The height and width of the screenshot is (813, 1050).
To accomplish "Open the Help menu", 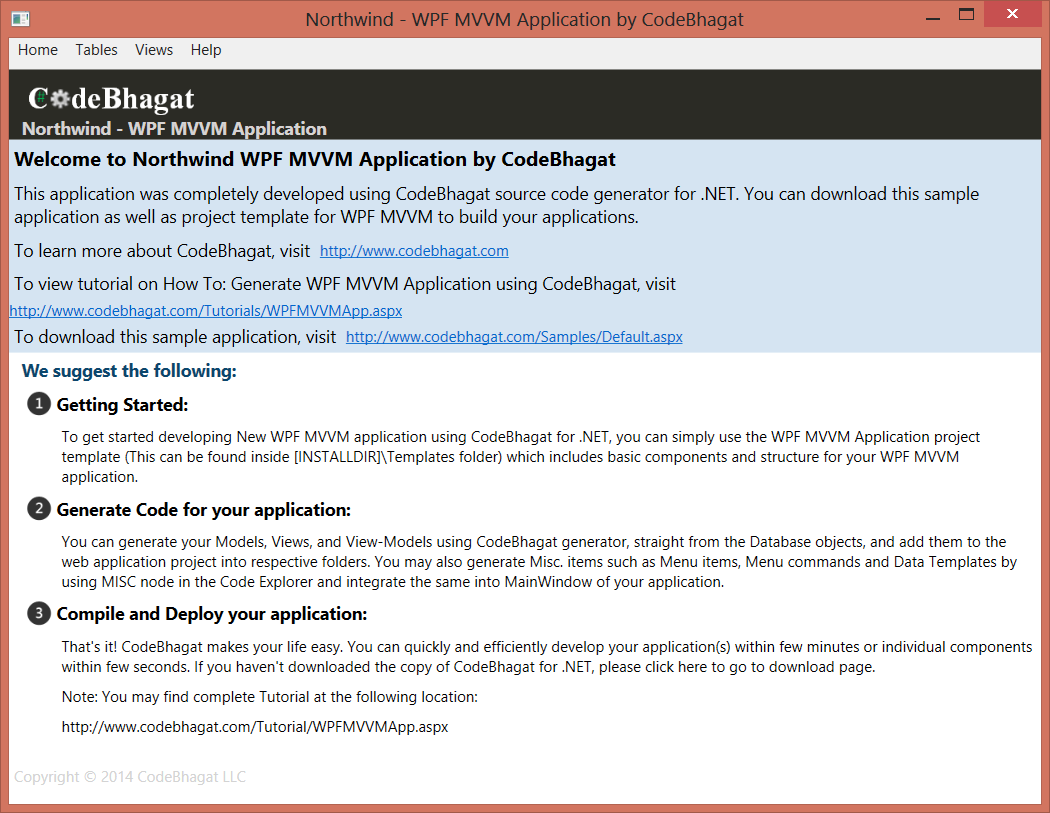I will pos(206,50).
